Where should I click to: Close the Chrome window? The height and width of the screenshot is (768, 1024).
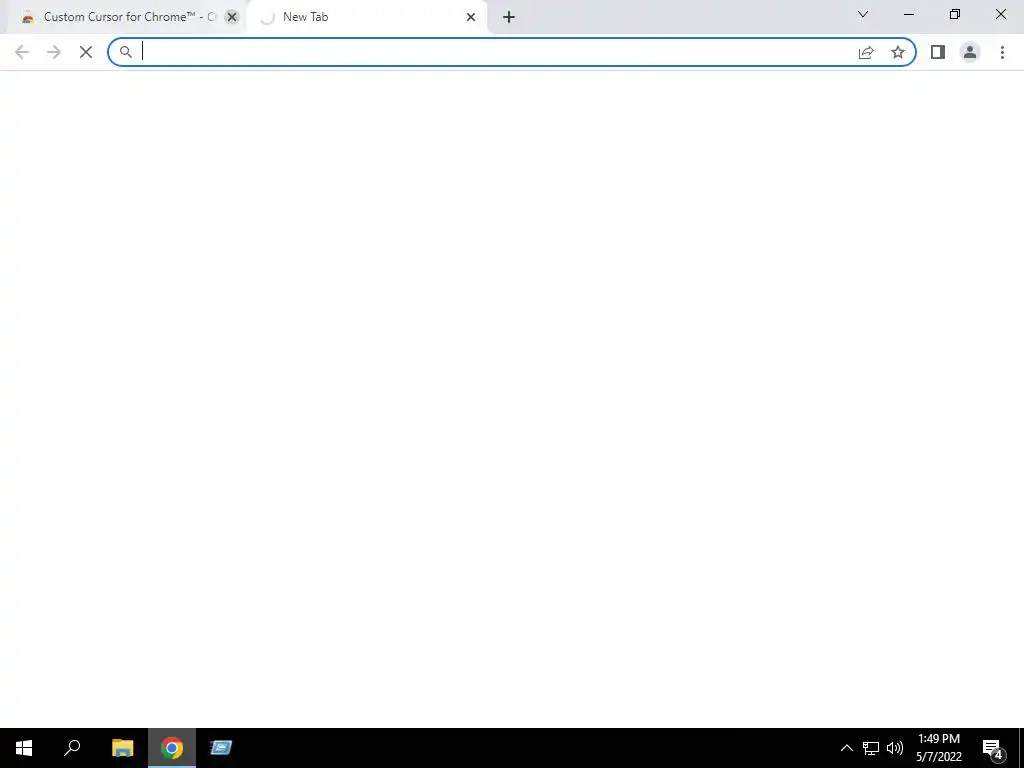(1000, 14)
